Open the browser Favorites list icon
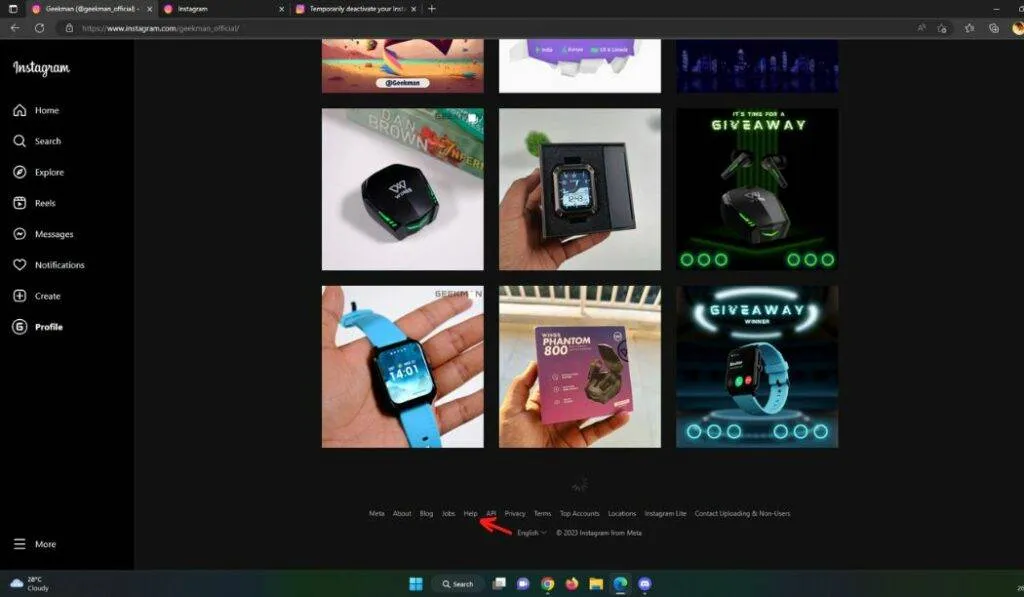Viewport: 1024px width, 597px height. click(x=970, y=28)
